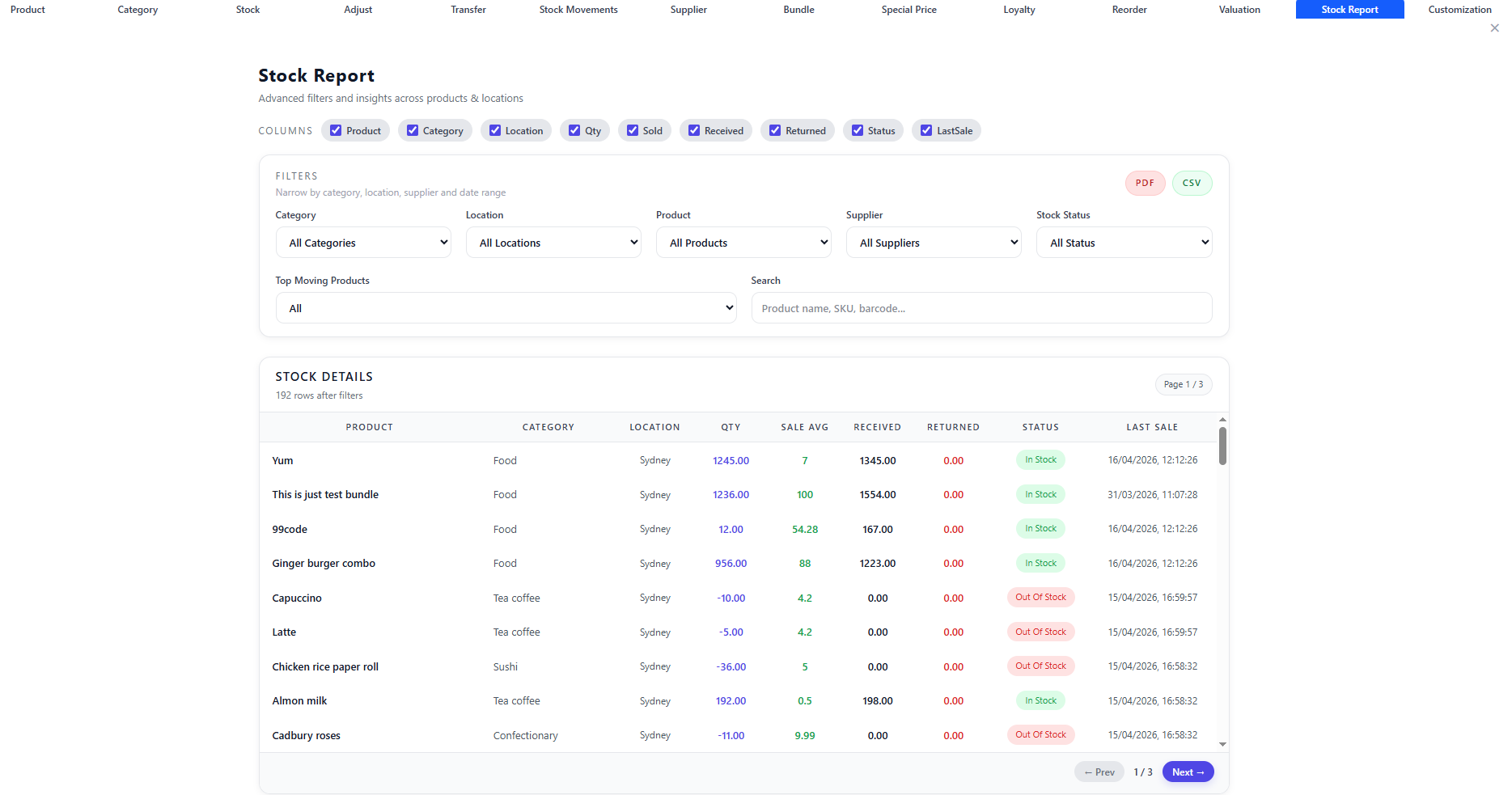Open the Supplier tab
The image size is (1512, 795).
pos(688,10)
